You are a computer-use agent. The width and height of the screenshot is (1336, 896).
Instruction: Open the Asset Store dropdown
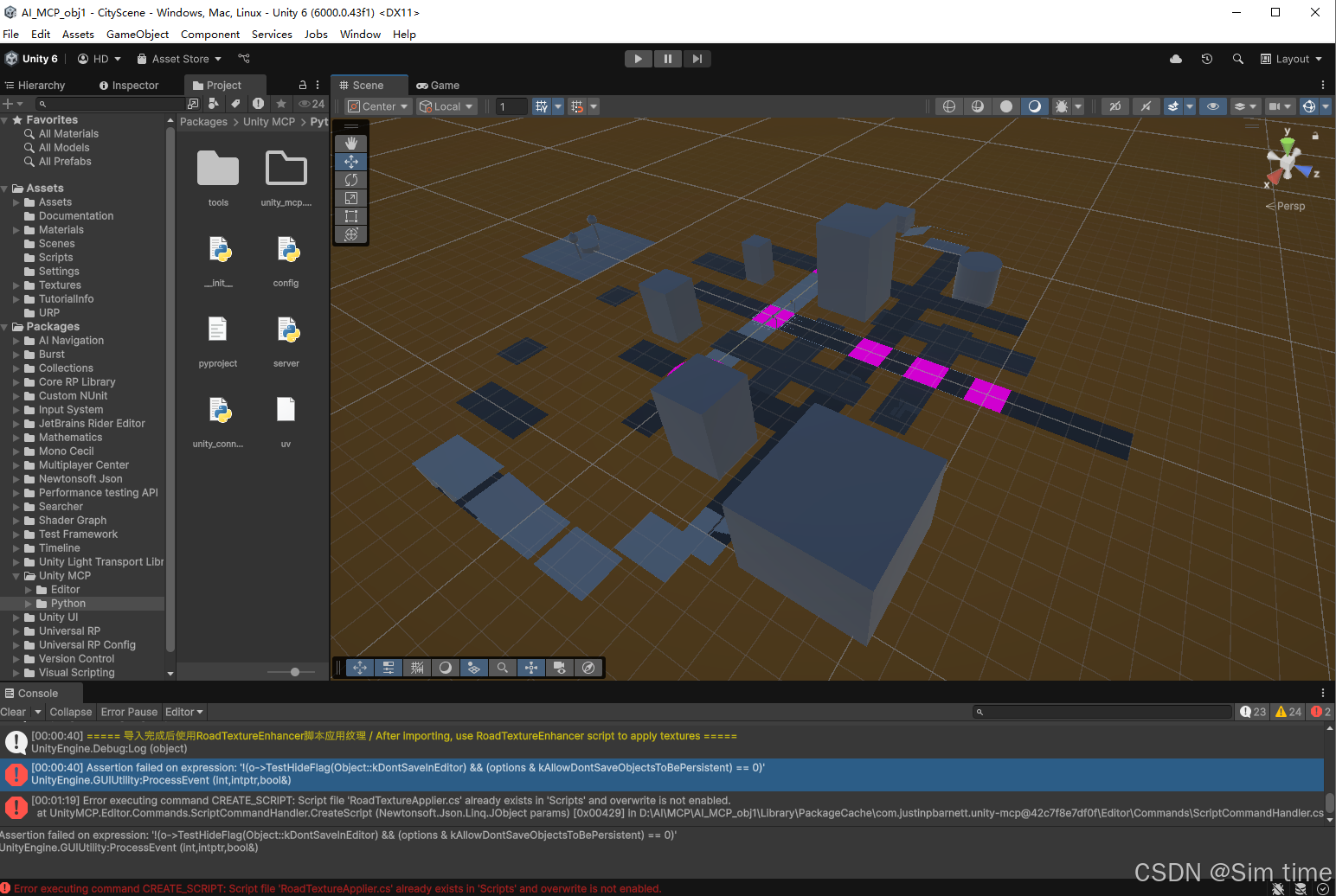pyautogui.click(x=179, y=59)
